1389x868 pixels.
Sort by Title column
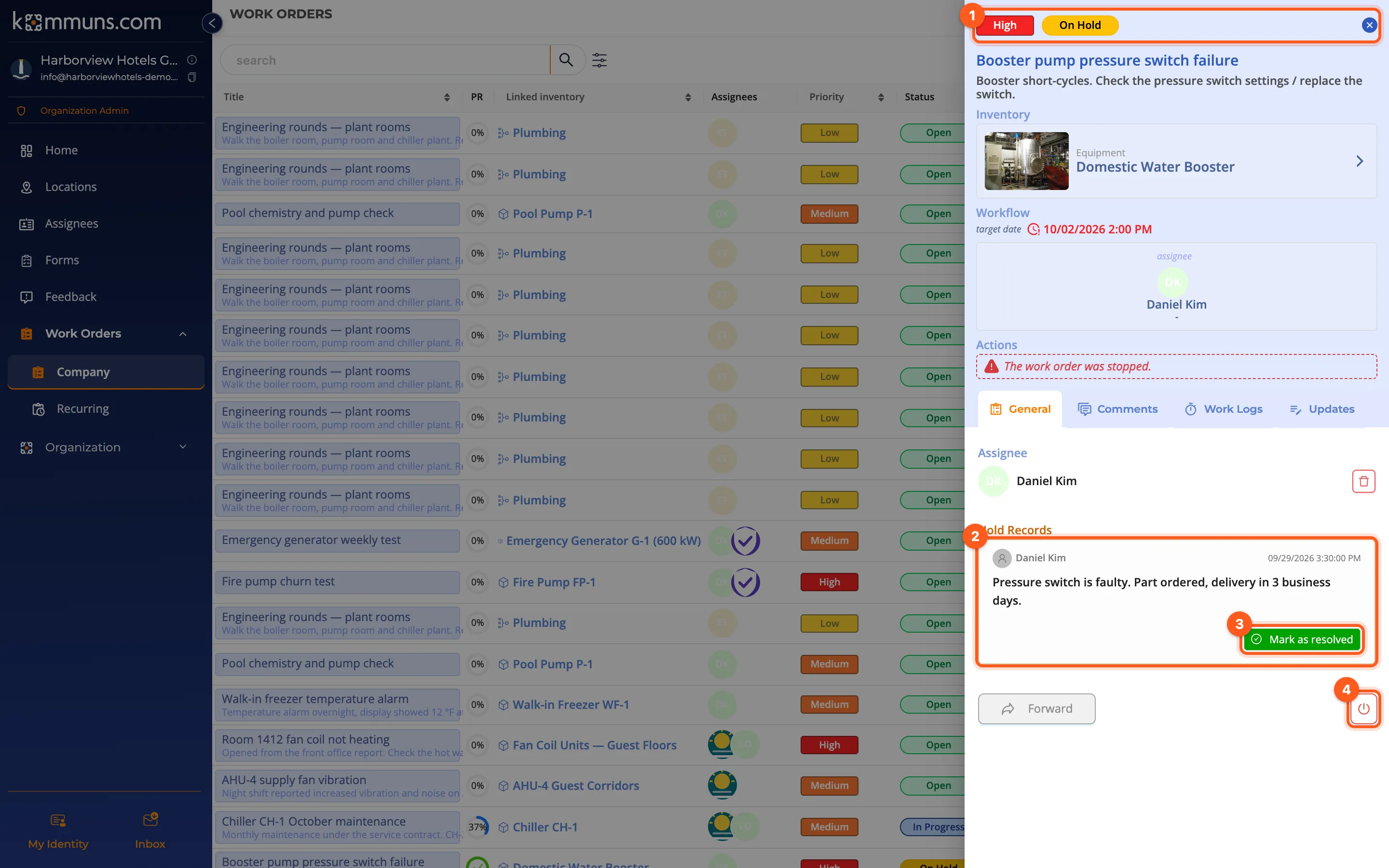(447, 97)
